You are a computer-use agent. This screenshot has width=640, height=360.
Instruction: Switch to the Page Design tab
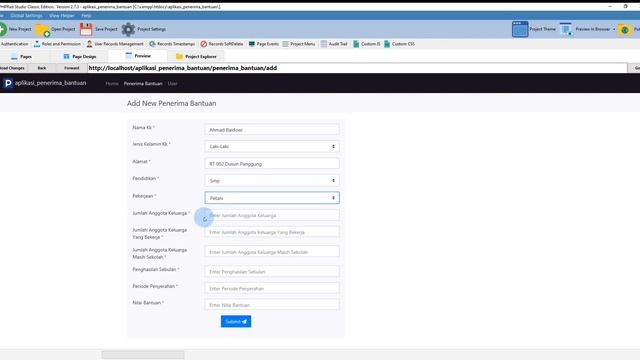point(80,56)
